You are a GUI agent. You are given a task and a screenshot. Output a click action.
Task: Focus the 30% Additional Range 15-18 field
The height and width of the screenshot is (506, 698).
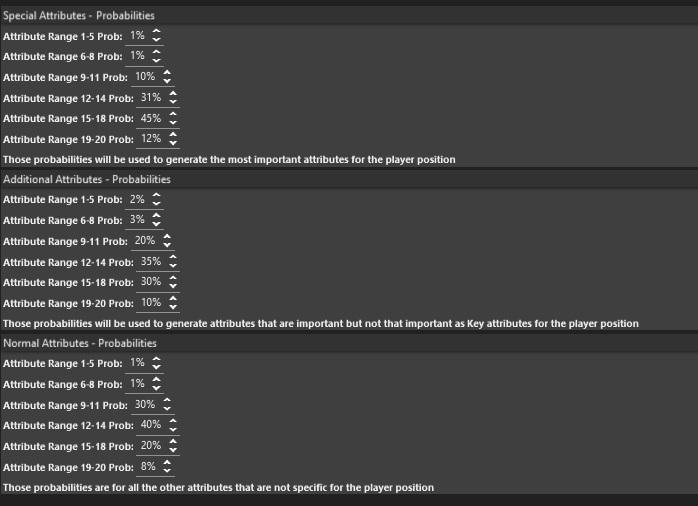151,282
